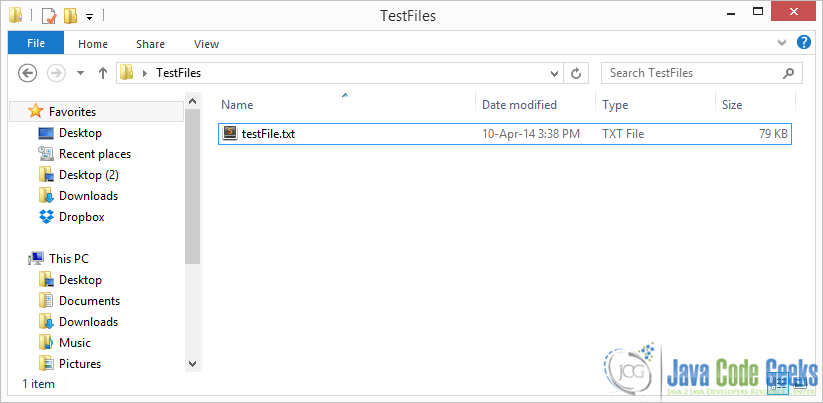The width and height of the screenshot is (823, 403).
Task: Click navigation pane scroll down arrow
Action: (x=192, y=364)
